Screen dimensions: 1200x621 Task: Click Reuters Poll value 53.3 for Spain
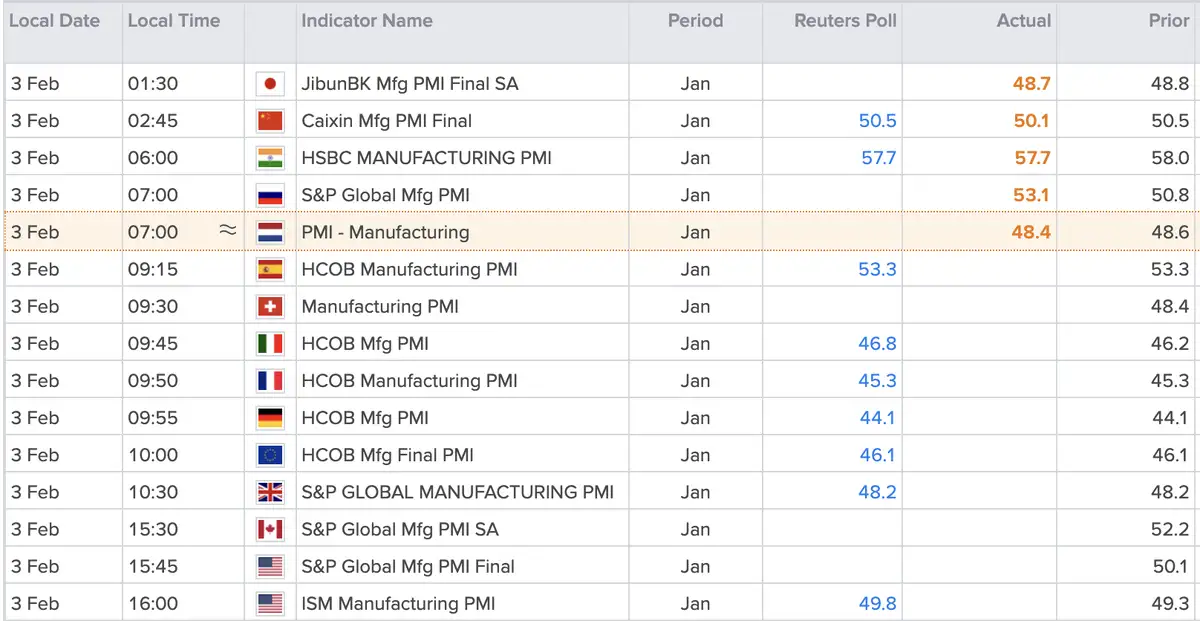click(877, 269)
